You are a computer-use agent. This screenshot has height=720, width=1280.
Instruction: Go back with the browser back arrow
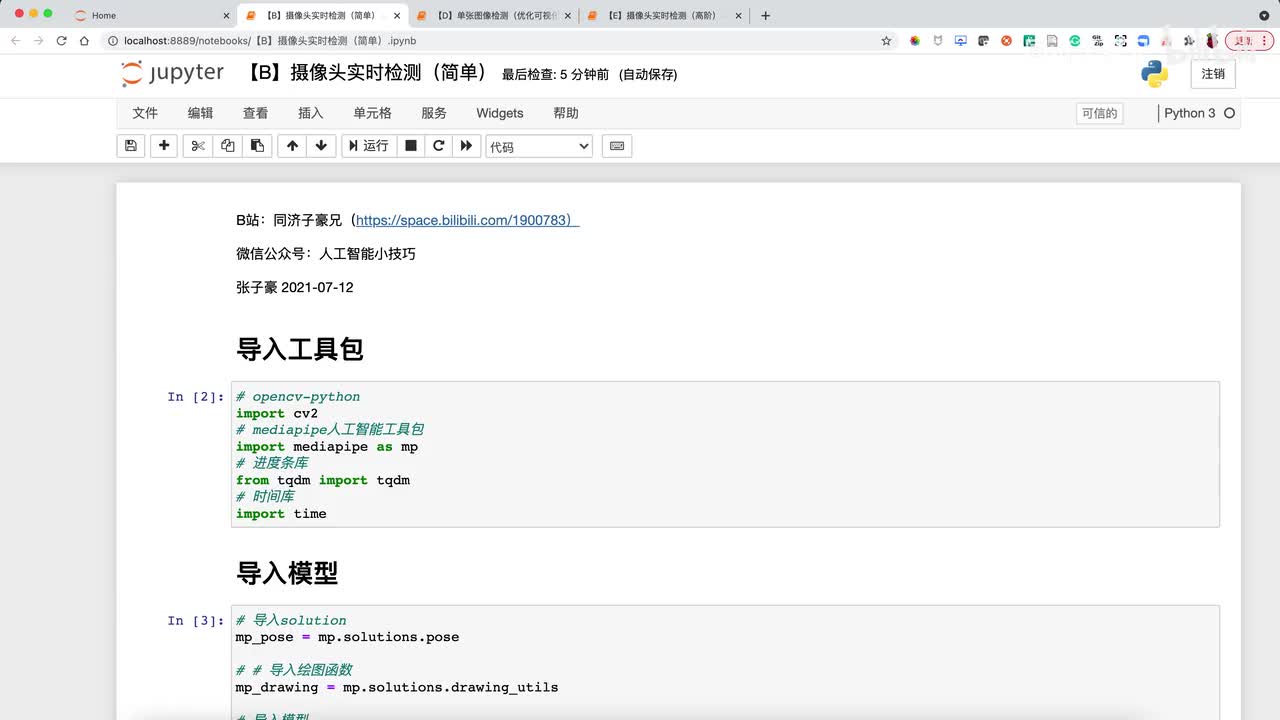[x=15, y=41]
